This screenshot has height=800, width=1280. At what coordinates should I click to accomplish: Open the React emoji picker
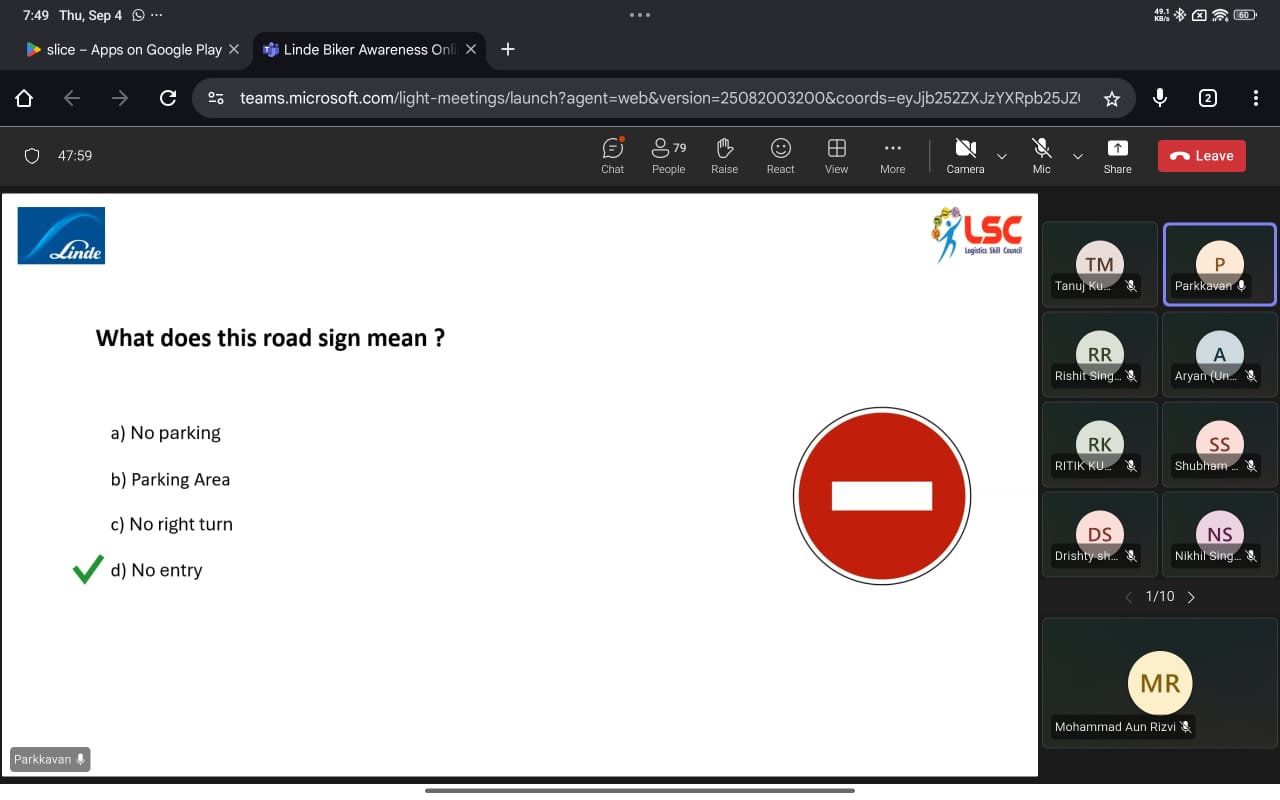click(780, 156)
